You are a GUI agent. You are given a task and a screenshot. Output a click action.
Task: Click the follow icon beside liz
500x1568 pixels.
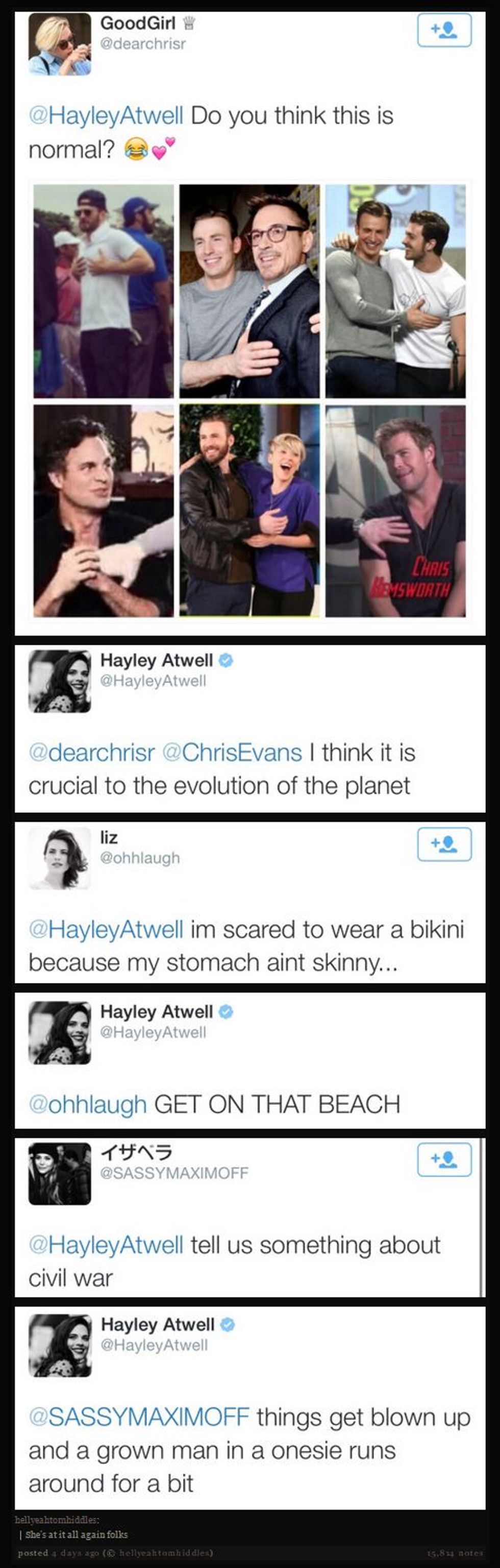point(444,845)
